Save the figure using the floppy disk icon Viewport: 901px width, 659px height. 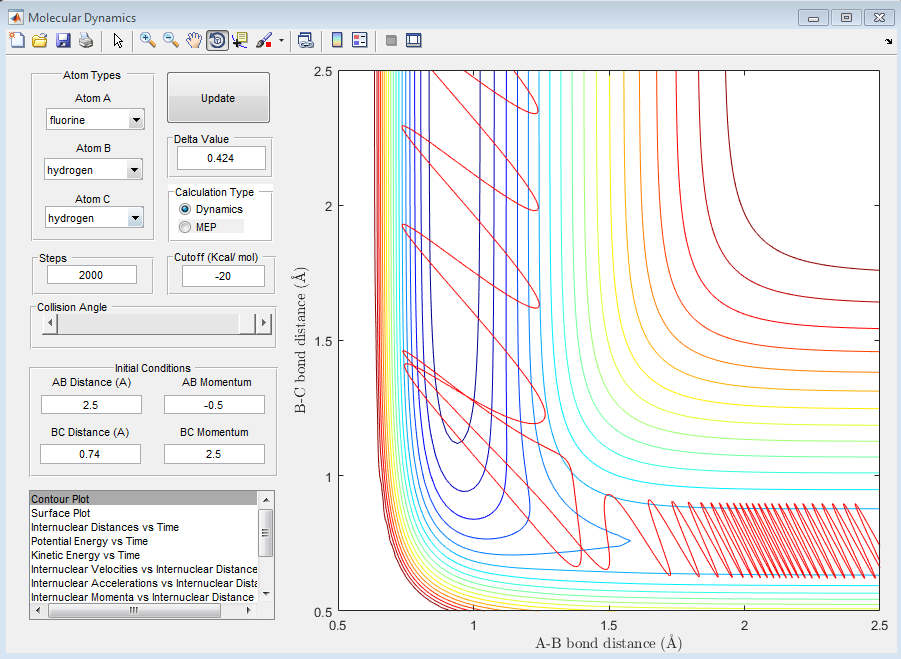point(63,40)
